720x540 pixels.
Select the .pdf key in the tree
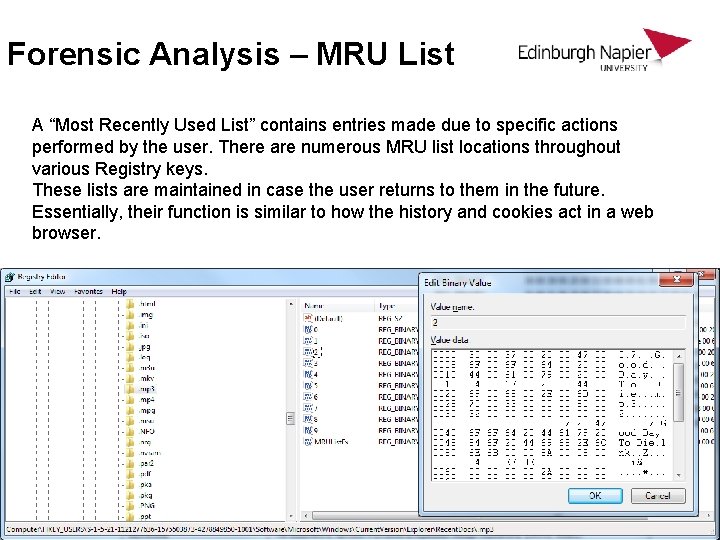[x=145, y=474]
